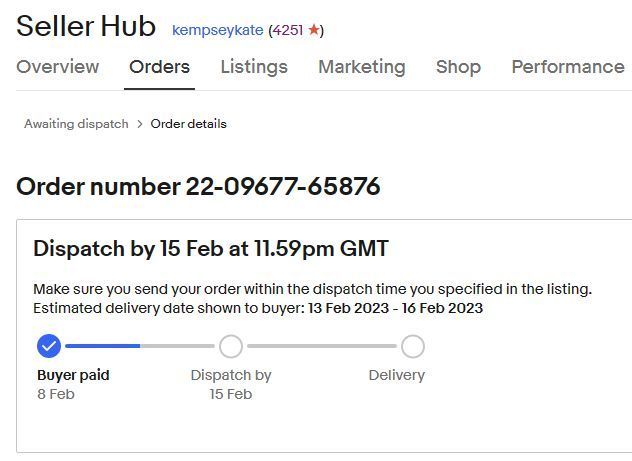
Task: Click the breadcrumb chevron arrow
Action: tap(140, 124)
